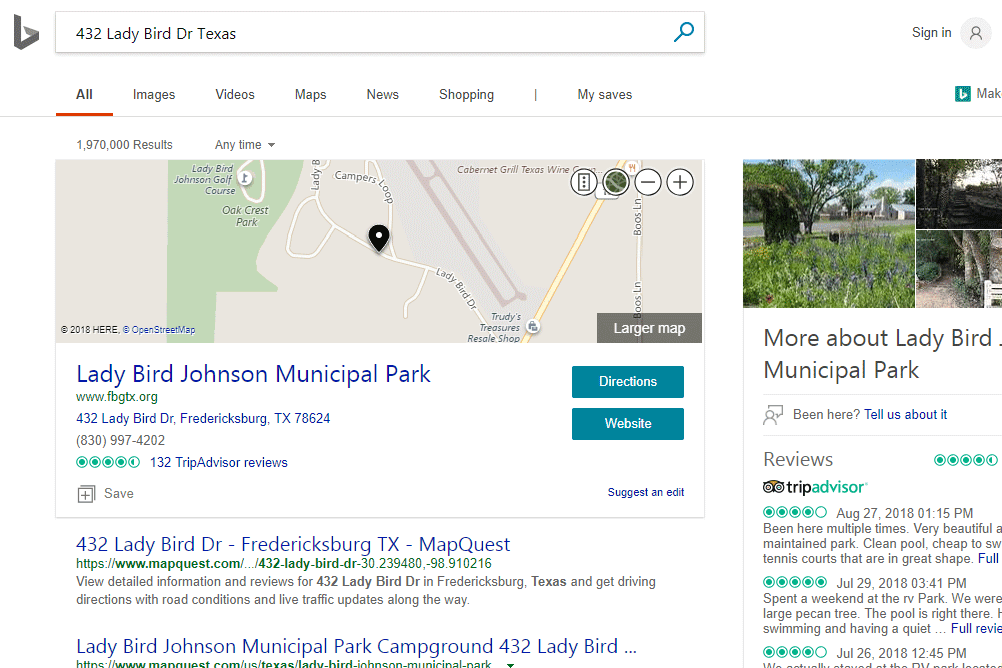Click the Suggest an edit link
Viewport: 1002px width, 668px height.
pos(646,492)
